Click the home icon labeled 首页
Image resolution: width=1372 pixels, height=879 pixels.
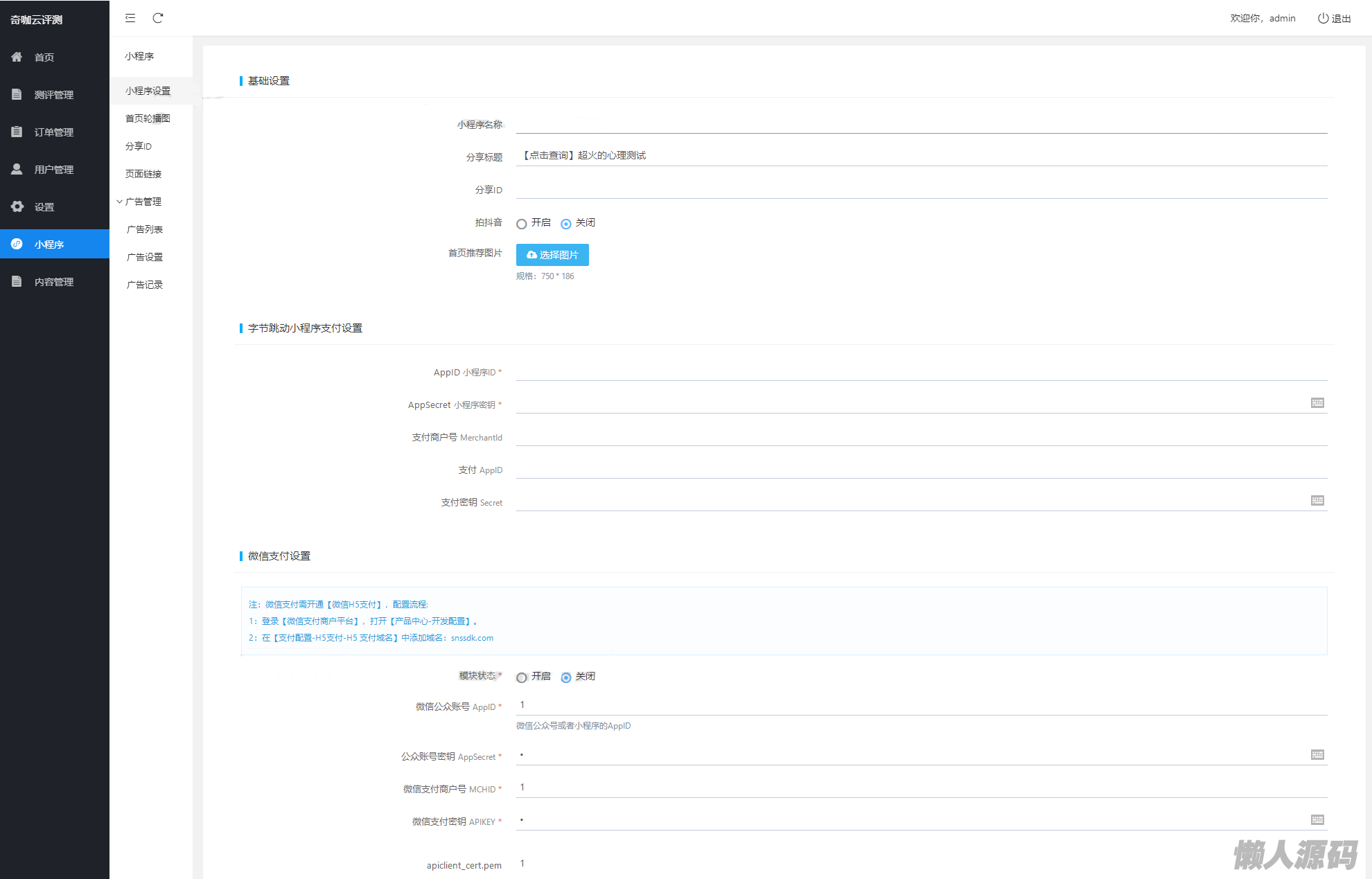[x=17, y=57]
